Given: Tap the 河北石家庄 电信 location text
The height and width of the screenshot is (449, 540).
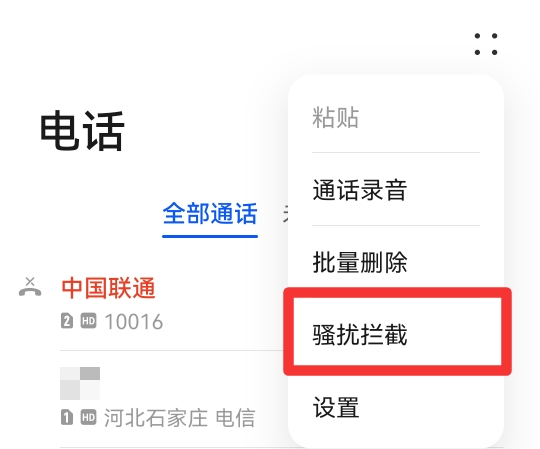Looking at the screenshot, I should [179, 418].
